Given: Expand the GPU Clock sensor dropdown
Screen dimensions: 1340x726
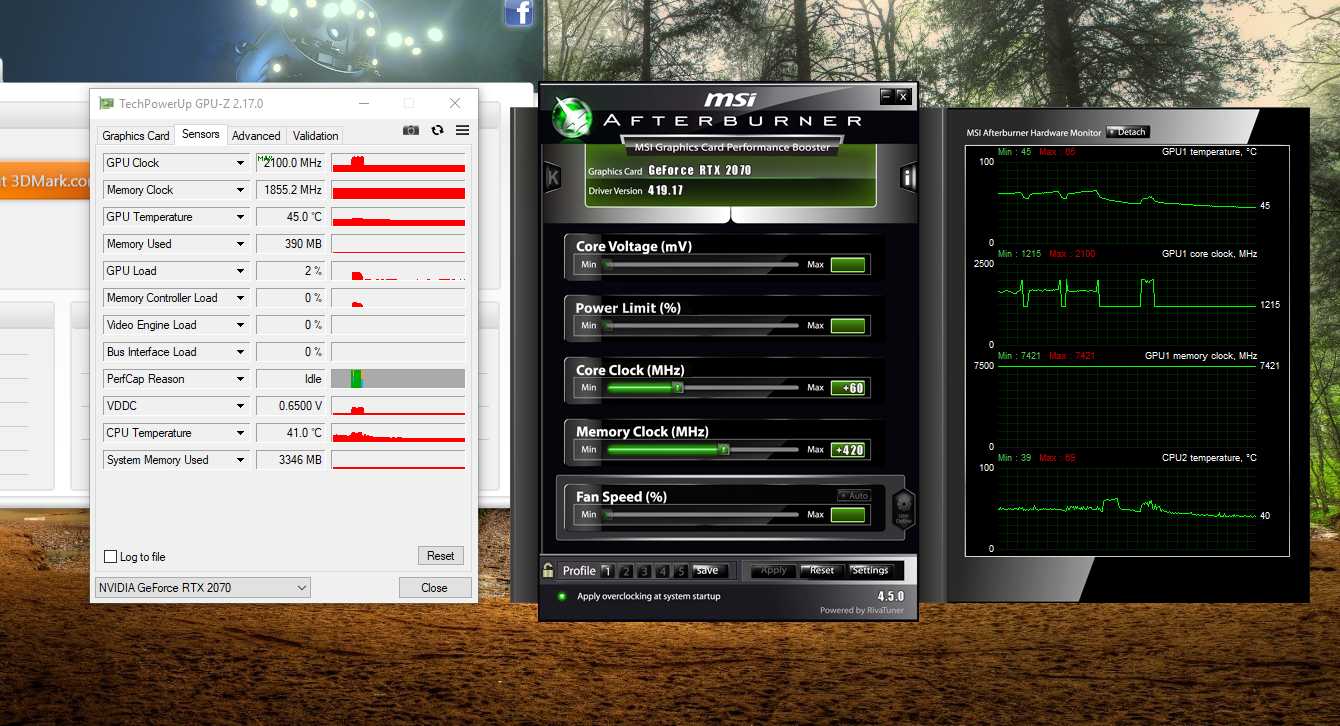Looking at the screenshot, I should click(240, 163).
